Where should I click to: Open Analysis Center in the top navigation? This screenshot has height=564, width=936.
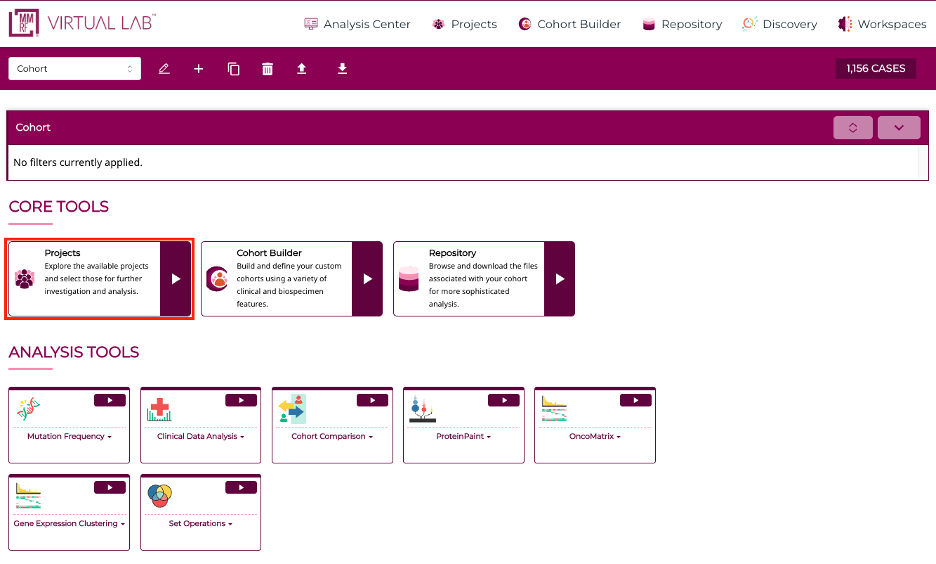(357, 24)
